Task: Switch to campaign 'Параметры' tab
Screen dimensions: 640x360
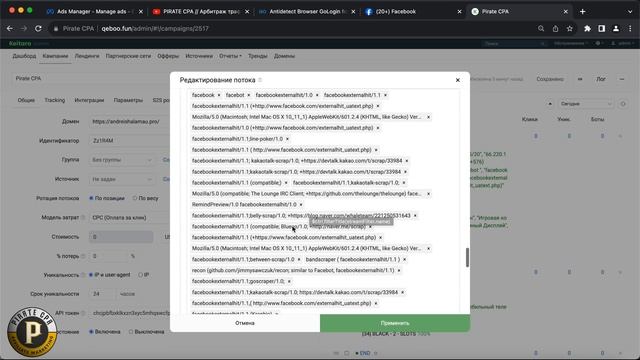Action: (128, 100)
